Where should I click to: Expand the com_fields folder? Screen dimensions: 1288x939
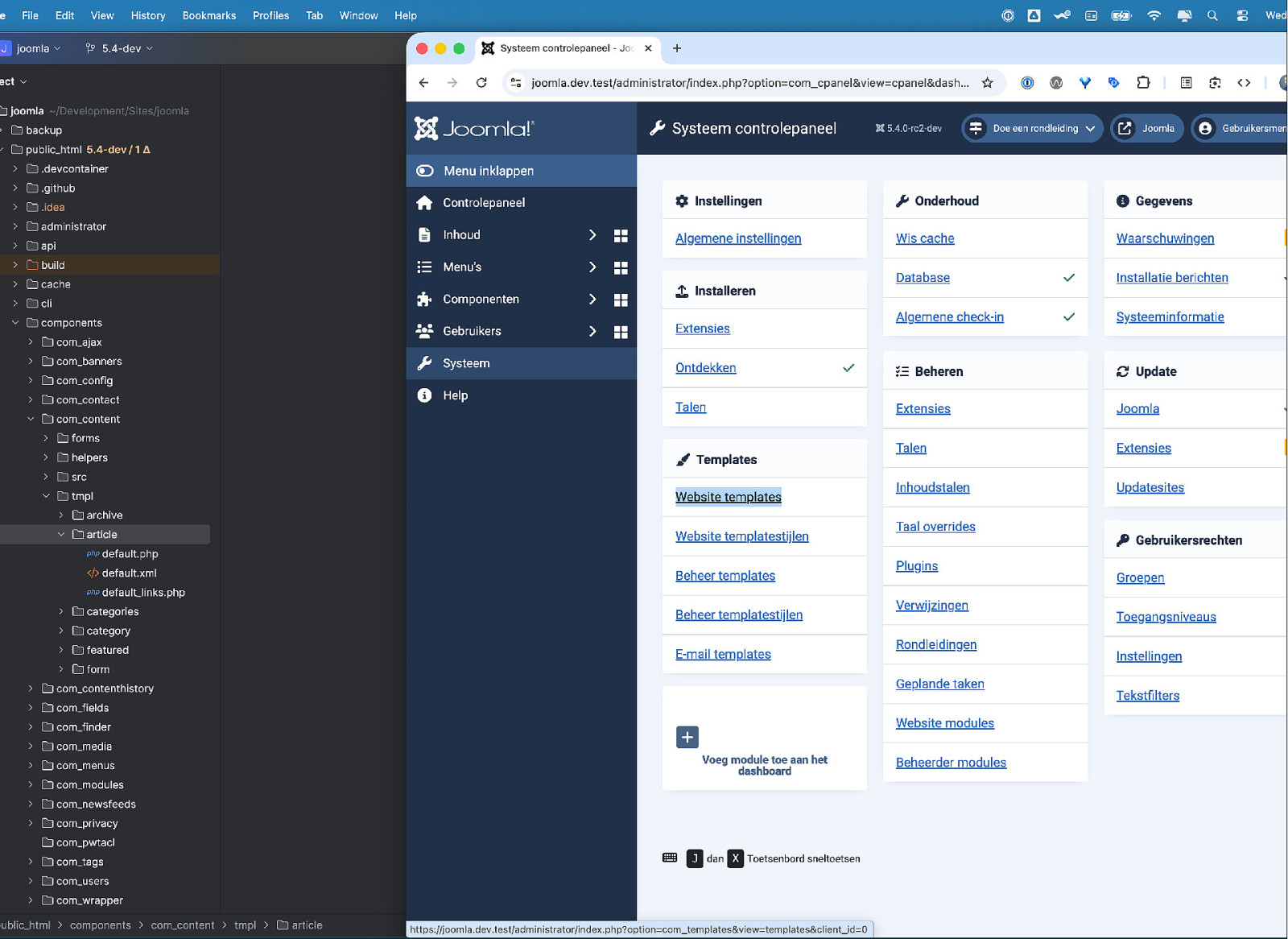tap(31, 708)
